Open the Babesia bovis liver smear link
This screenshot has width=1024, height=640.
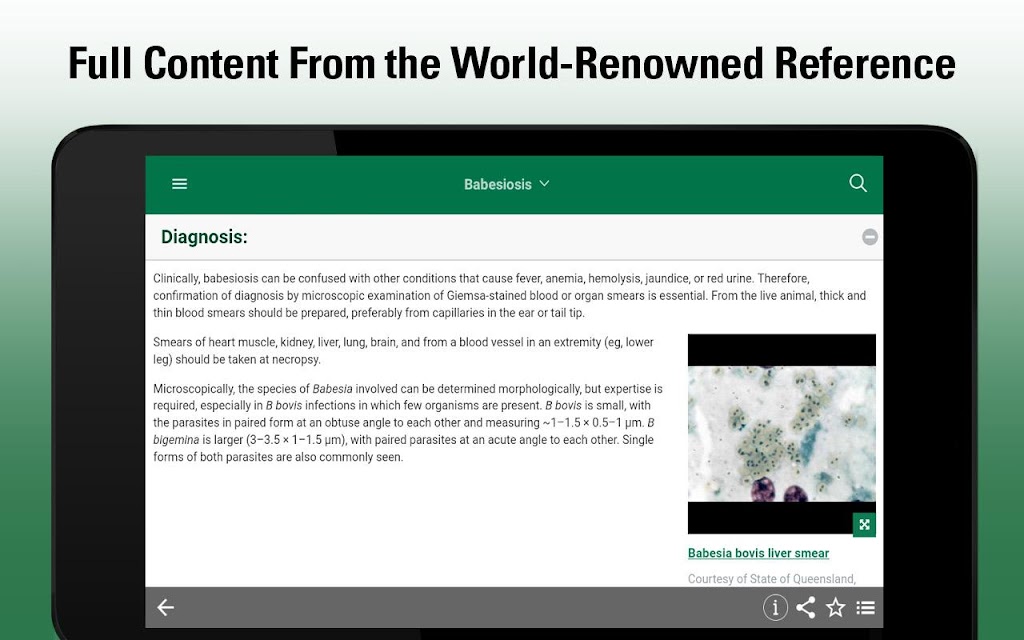758,553
